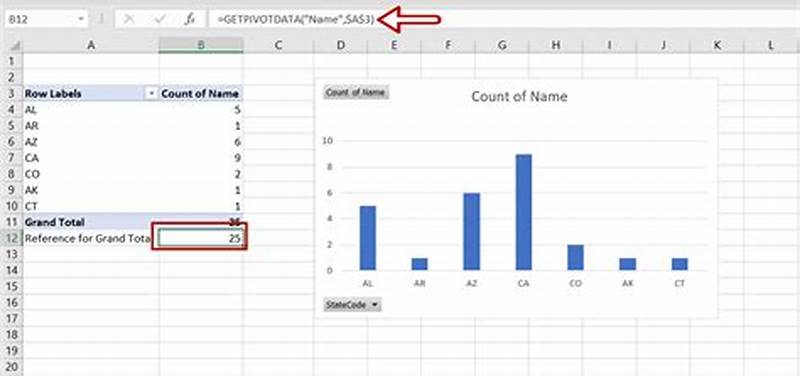The height and width of the screenshot is (376, 800).
Task: Click the Reference for Grand Total cell
Action: [x=91, y=238]
